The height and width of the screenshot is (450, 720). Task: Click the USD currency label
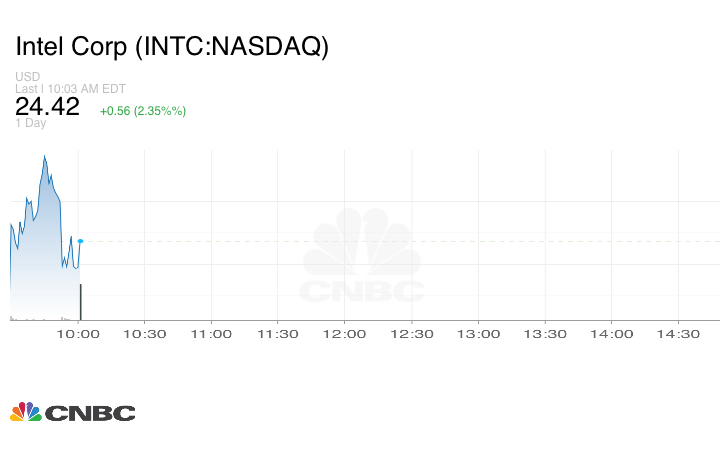pos(27,77)
